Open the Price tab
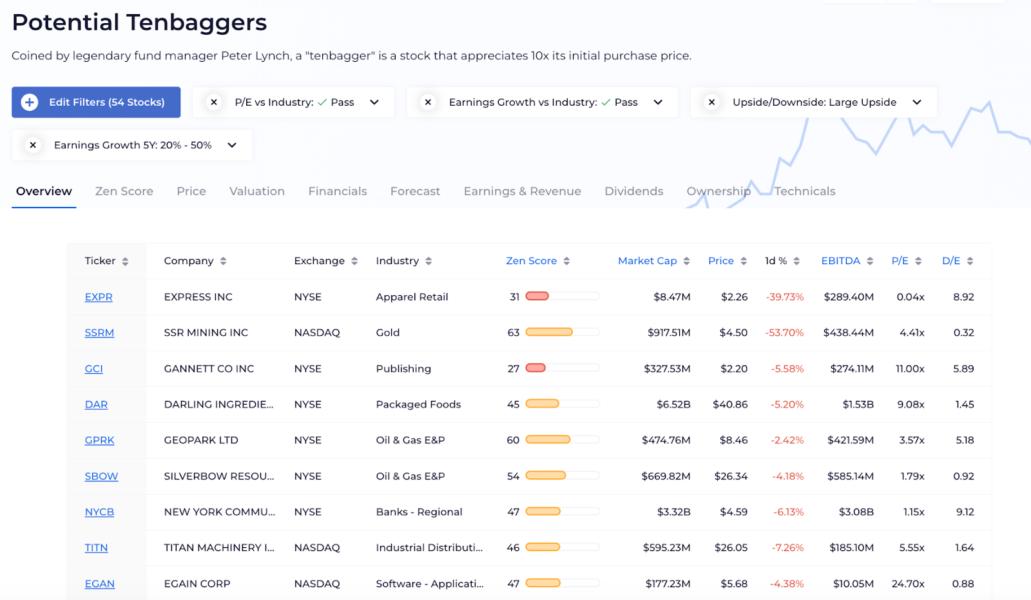The height and width of the screenshot is (600, 1031). [x=191, y=191]
